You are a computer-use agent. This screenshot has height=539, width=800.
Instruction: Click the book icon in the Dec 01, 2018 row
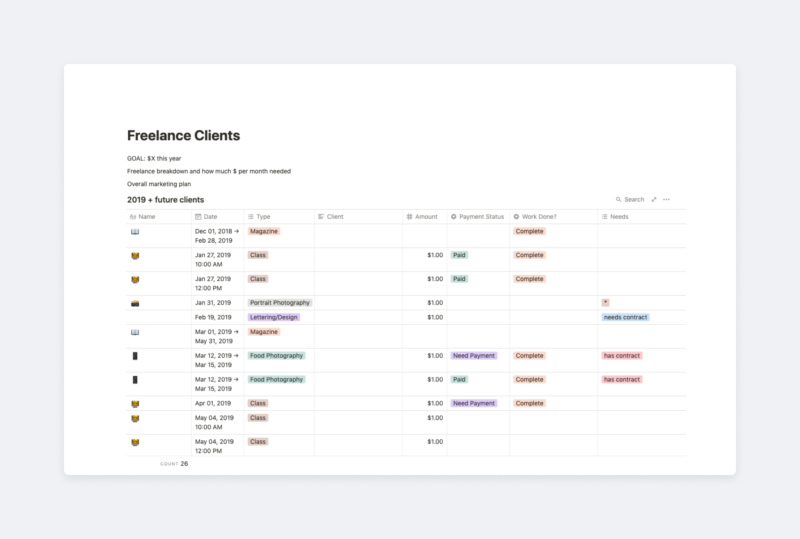tap(135, 231)
